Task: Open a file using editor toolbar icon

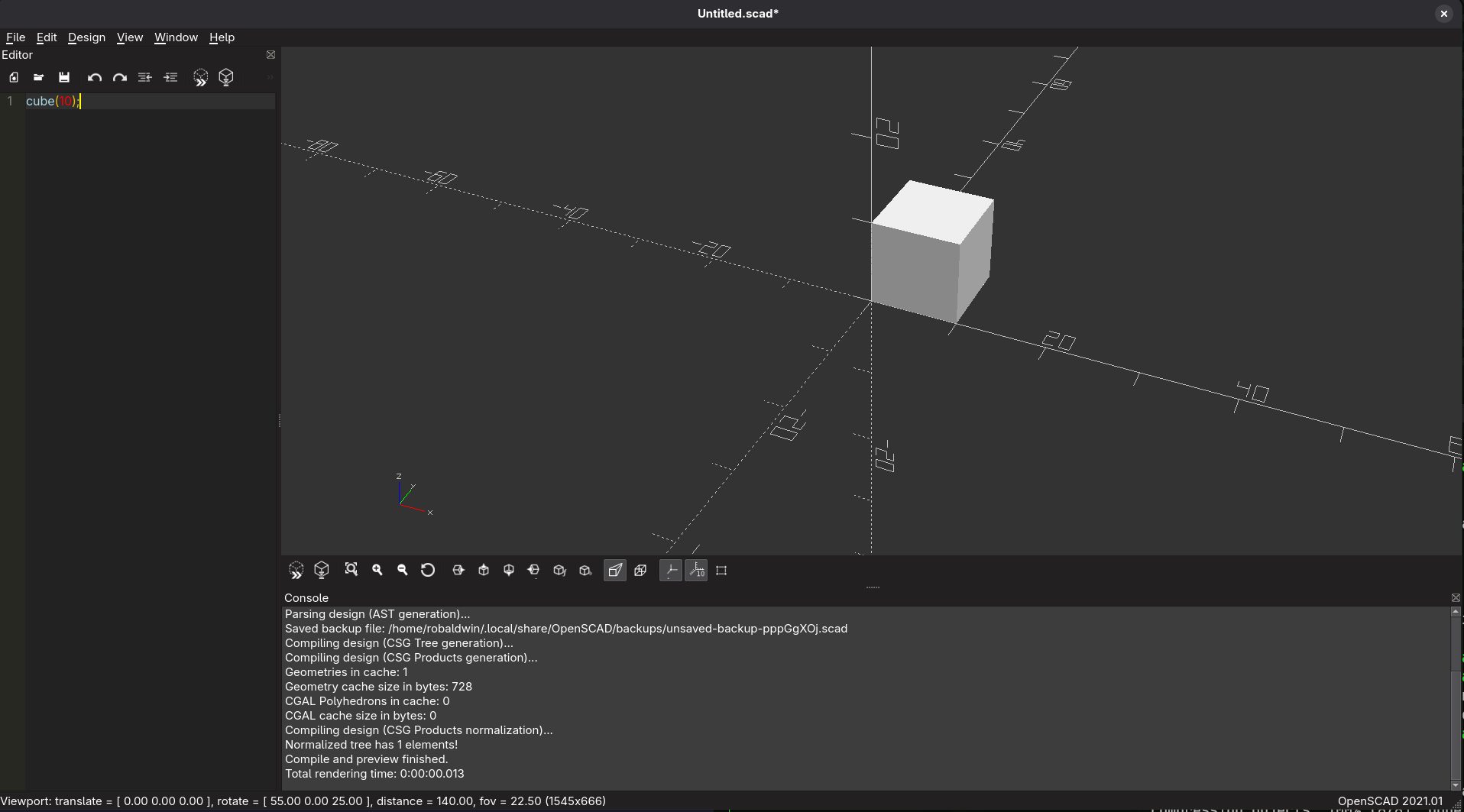Action: [x=39, y=77]
